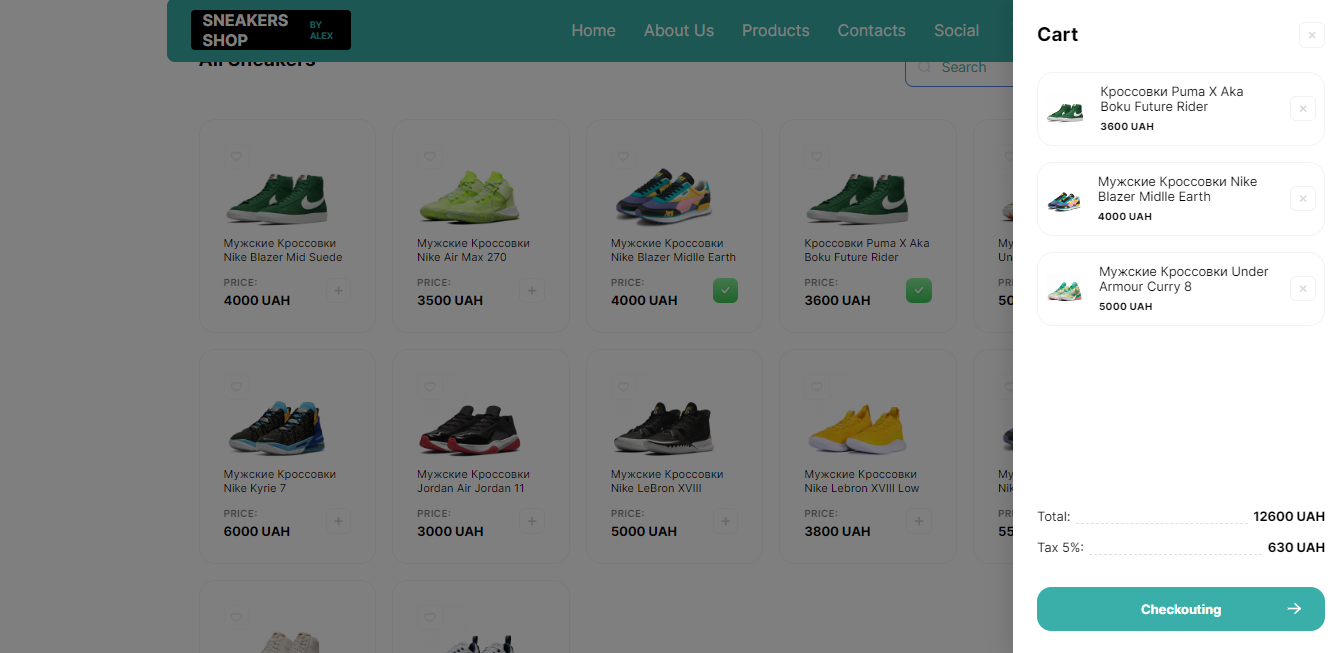Click the Cart panel heading
This screenshot has width=1341, height=653.
point(1057,35)
